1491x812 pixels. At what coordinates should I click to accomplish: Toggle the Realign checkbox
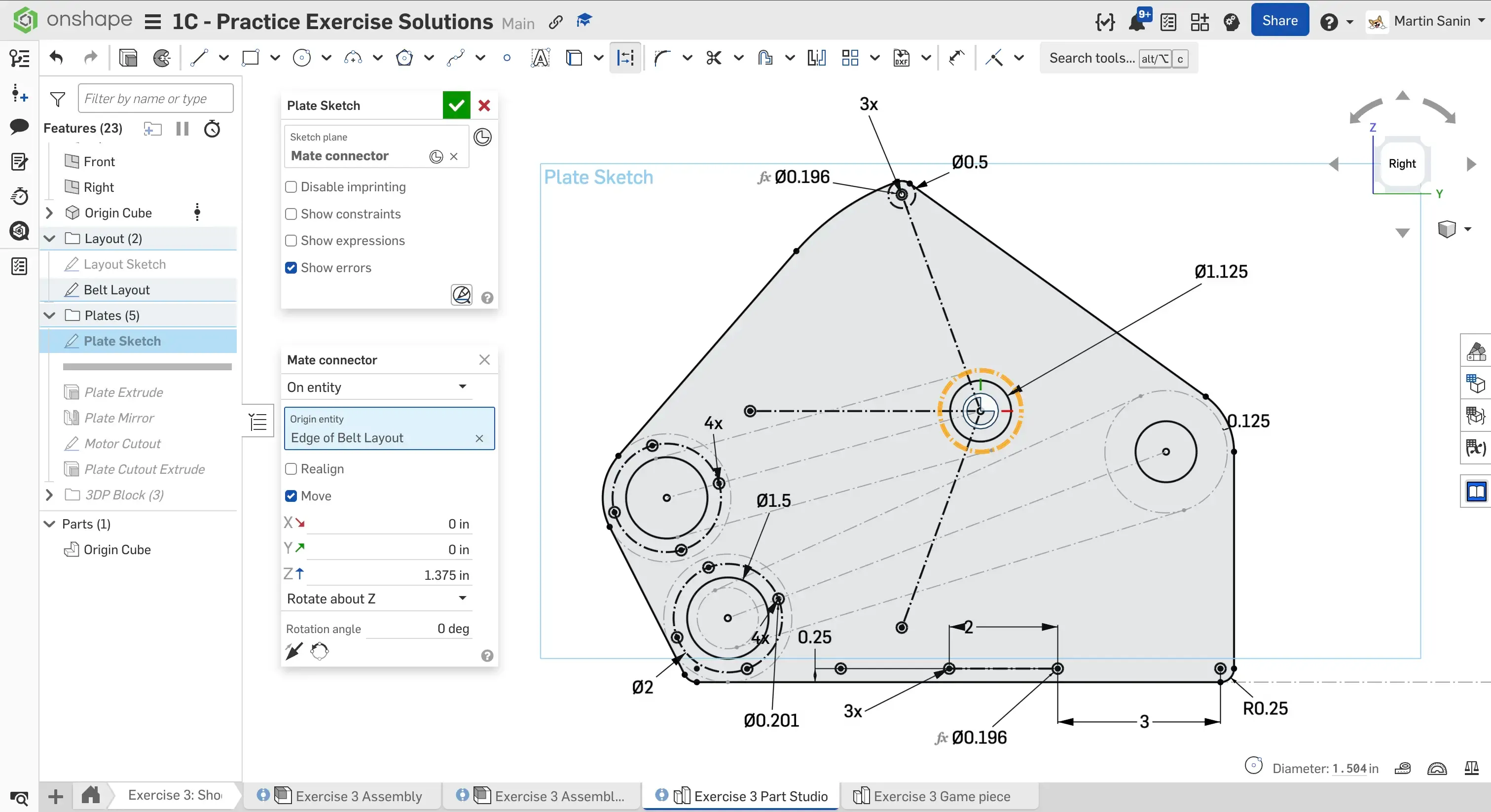click(291, 469)
